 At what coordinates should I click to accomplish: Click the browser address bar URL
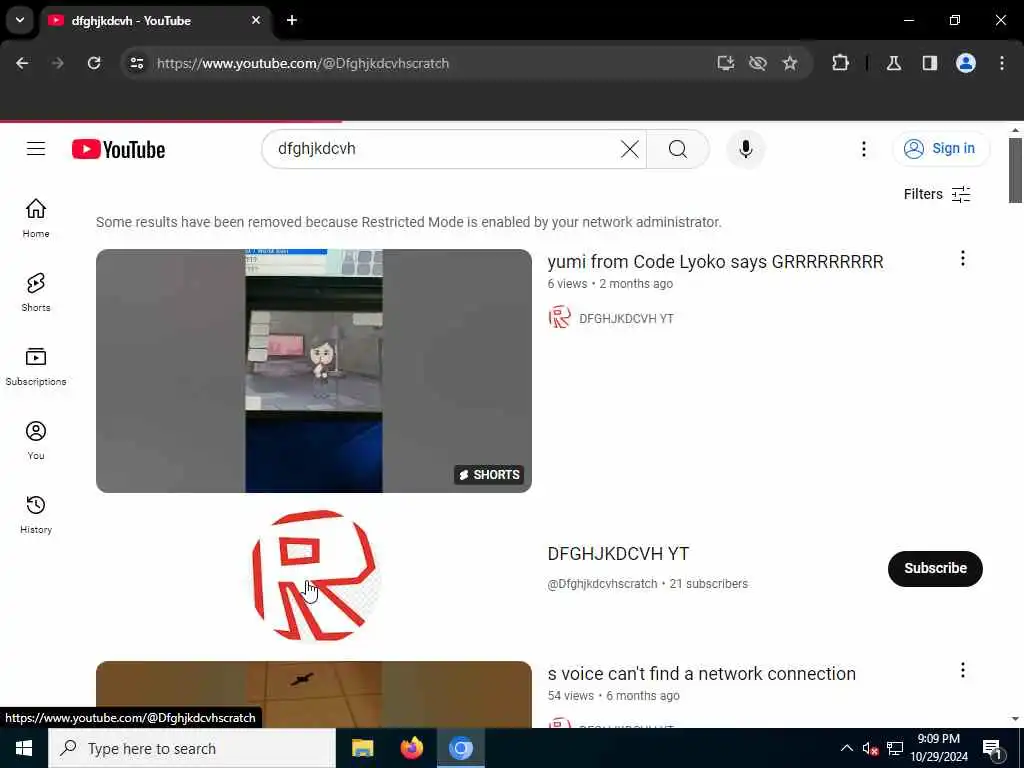coord(303,63)
